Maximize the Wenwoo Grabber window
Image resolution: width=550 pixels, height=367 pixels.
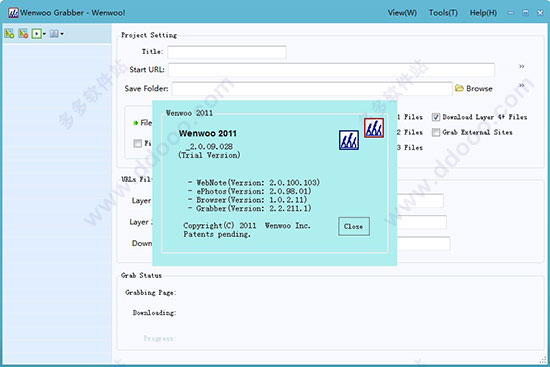coord(525,13)
